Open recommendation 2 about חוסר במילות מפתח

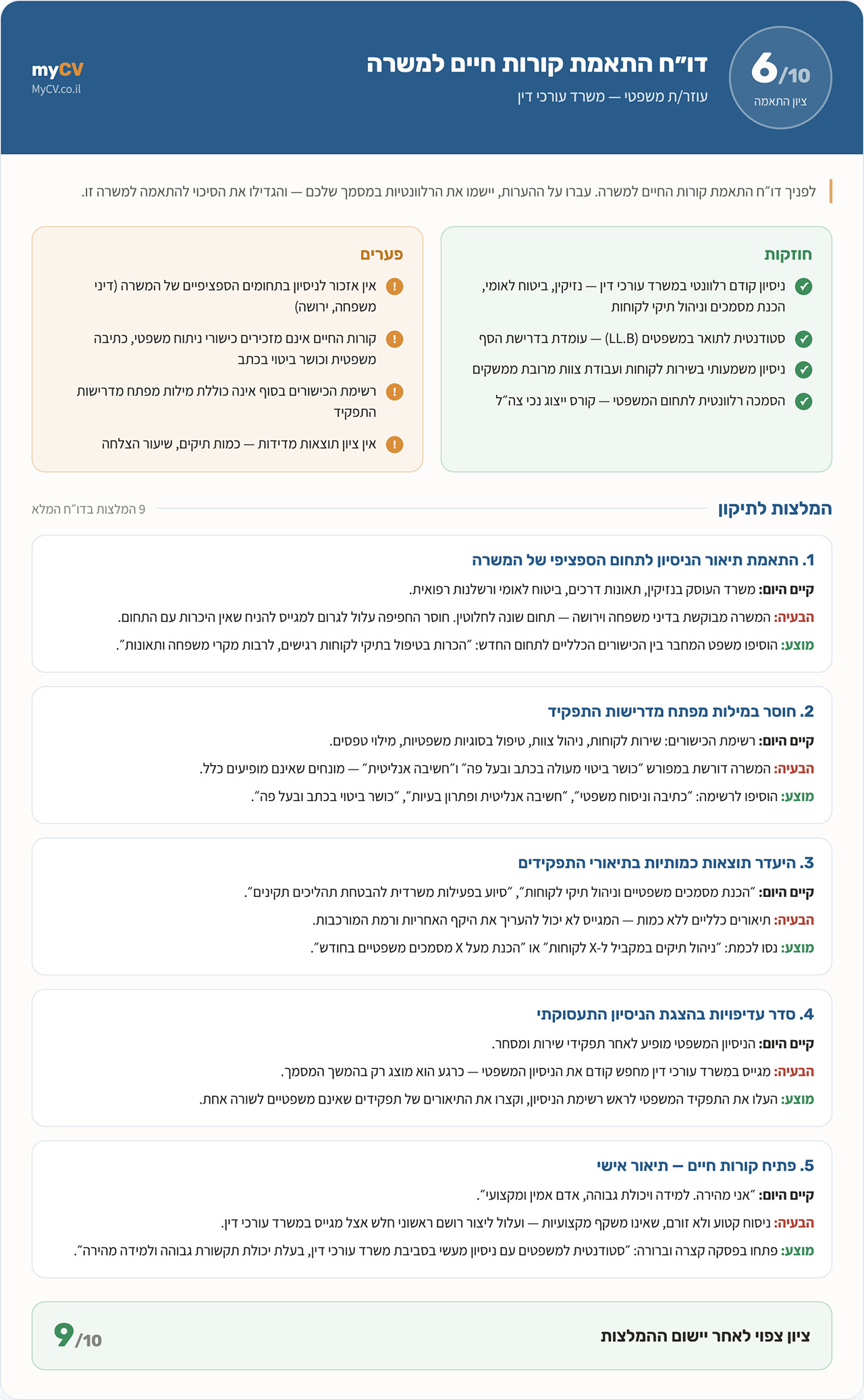432,755
